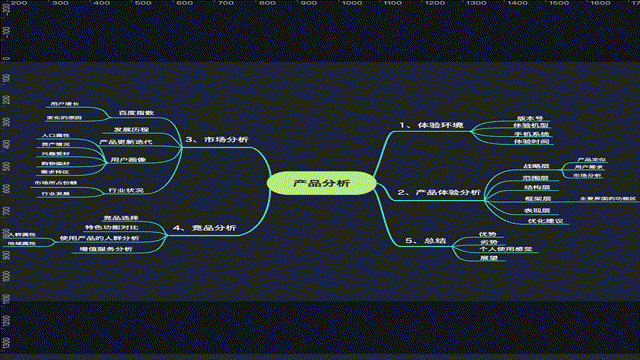640x360 pixels.
Task: Click the 表现层 node
Action: tap(537, 211)
